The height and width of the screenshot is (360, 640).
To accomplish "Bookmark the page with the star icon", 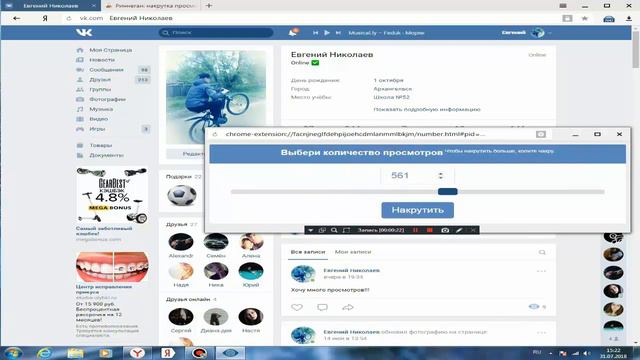I will (x=584, y=18).
